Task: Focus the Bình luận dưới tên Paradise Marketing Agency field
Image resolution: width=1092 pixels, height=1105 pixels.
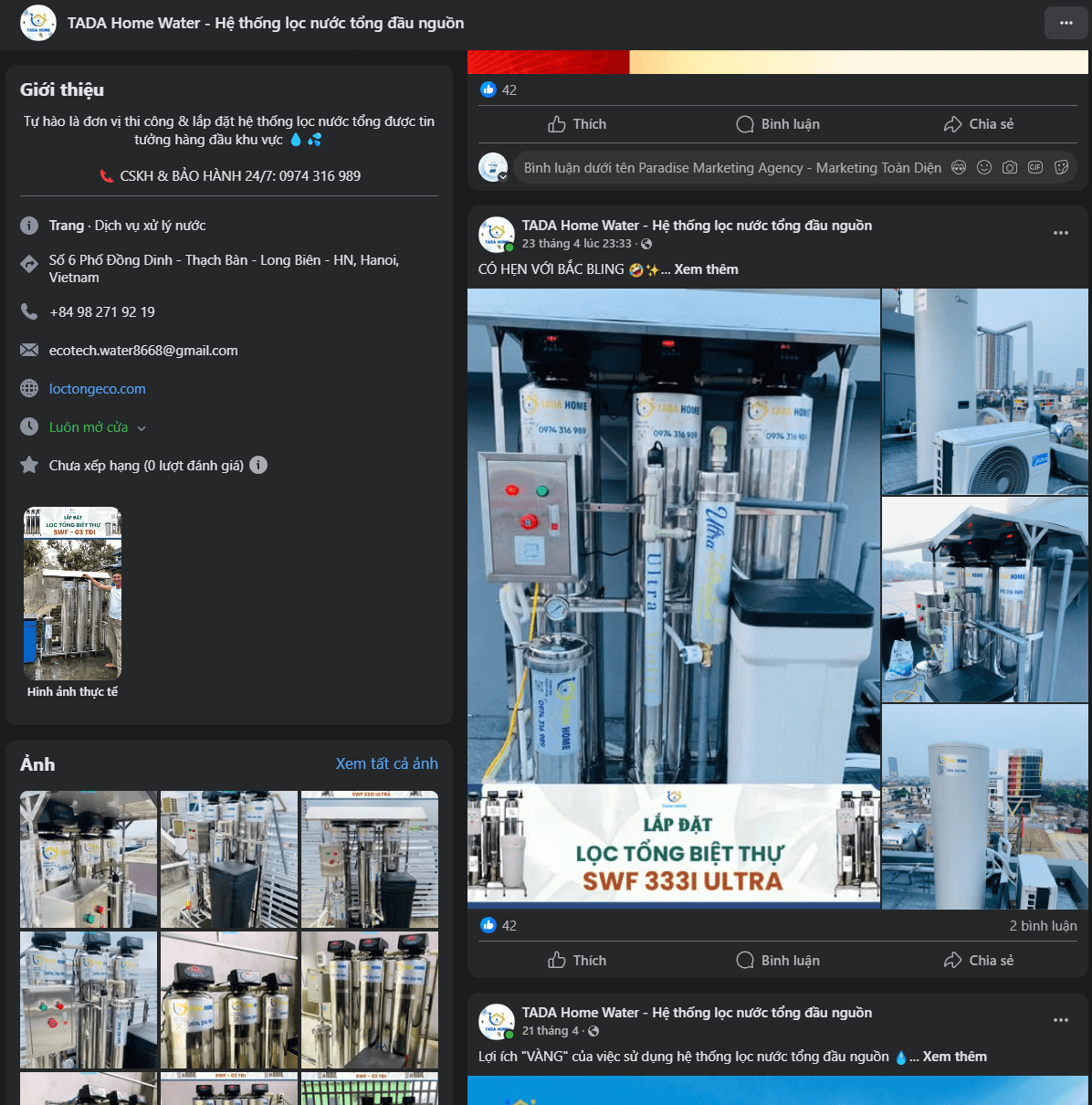Action: click(x=732, y=168)
